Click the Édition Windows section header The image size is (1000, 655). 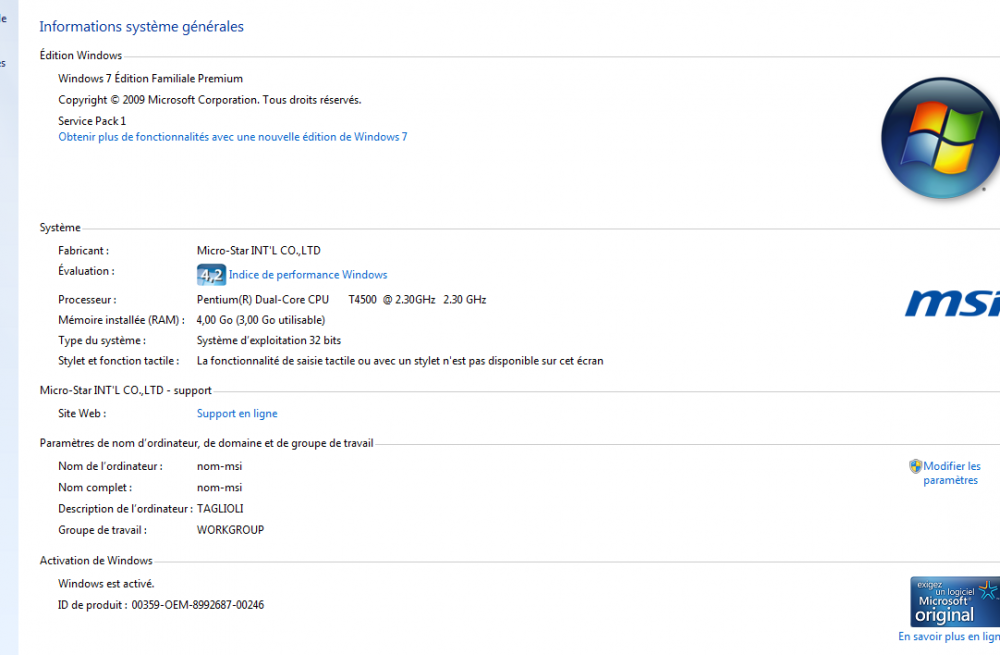80,55
